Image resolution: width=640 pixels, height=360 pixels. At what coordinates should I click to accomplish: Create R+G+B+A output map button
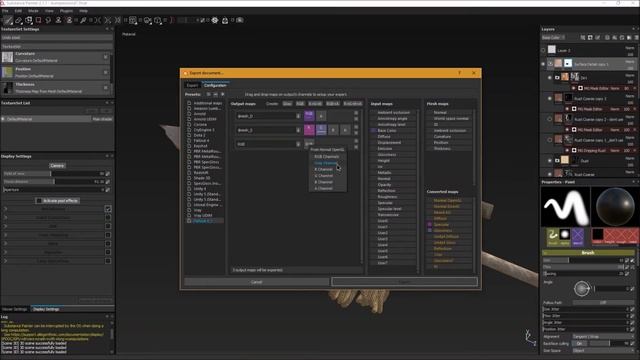[353, 104]
